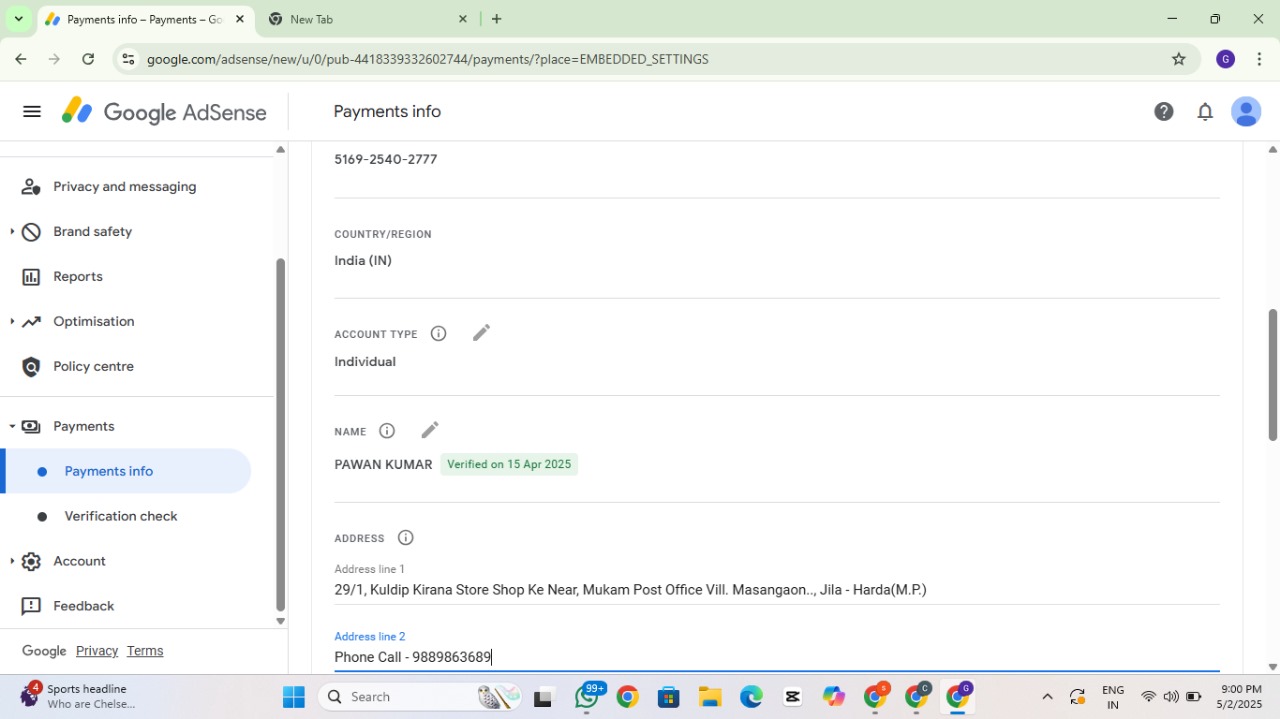The height and width of the screenshot is (719, 1280).
Task: Click the sidebar scroll down arrow
Action: 280,621
